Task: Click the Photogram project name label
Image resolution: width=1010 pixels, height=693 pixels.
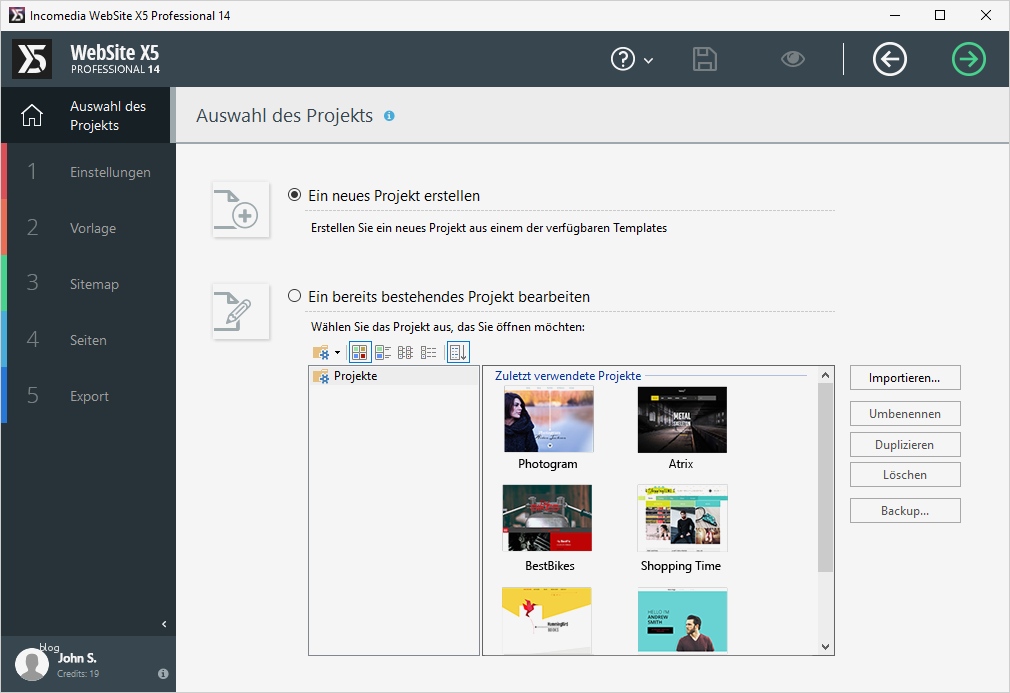Action: tap(548, 464)
